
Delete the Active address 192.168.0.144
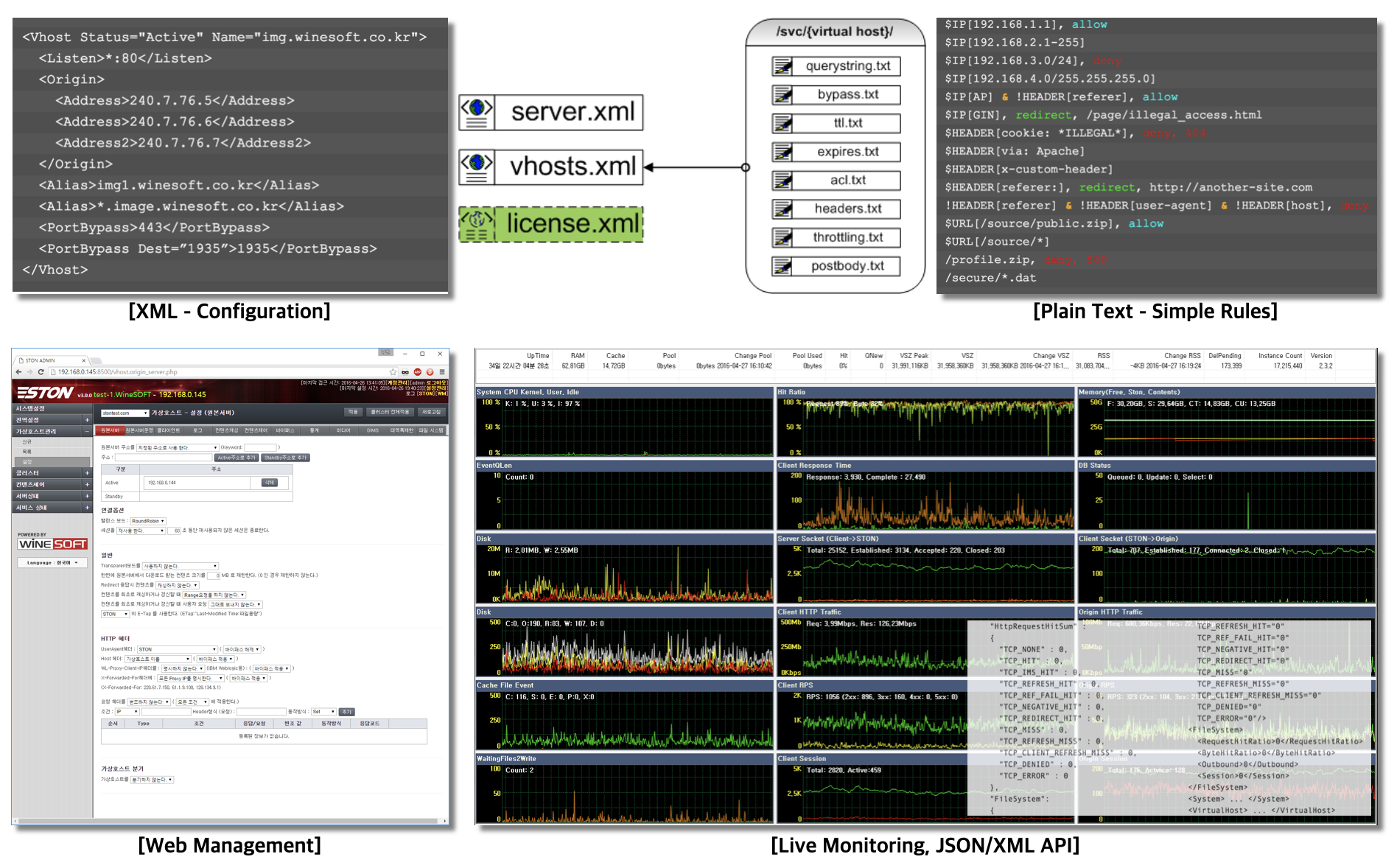[x=270, y=483]
